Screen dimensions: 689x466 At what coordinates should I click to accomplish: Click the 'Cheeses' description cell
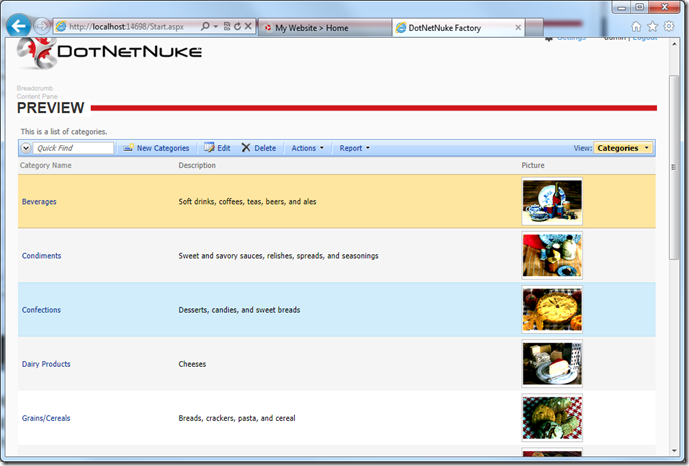[x=192, y=364]
